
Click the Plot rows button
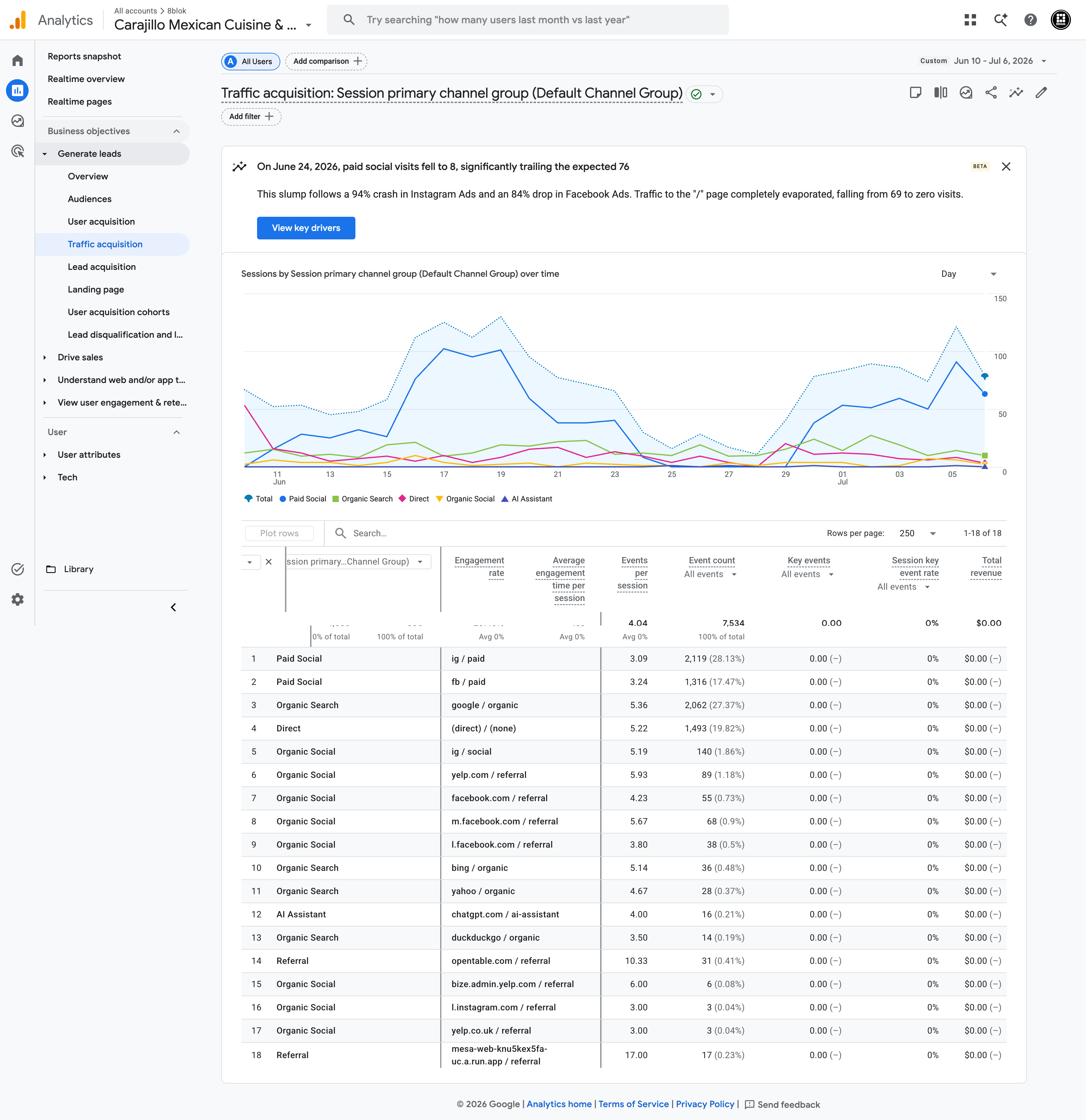(x=279, y=533)
